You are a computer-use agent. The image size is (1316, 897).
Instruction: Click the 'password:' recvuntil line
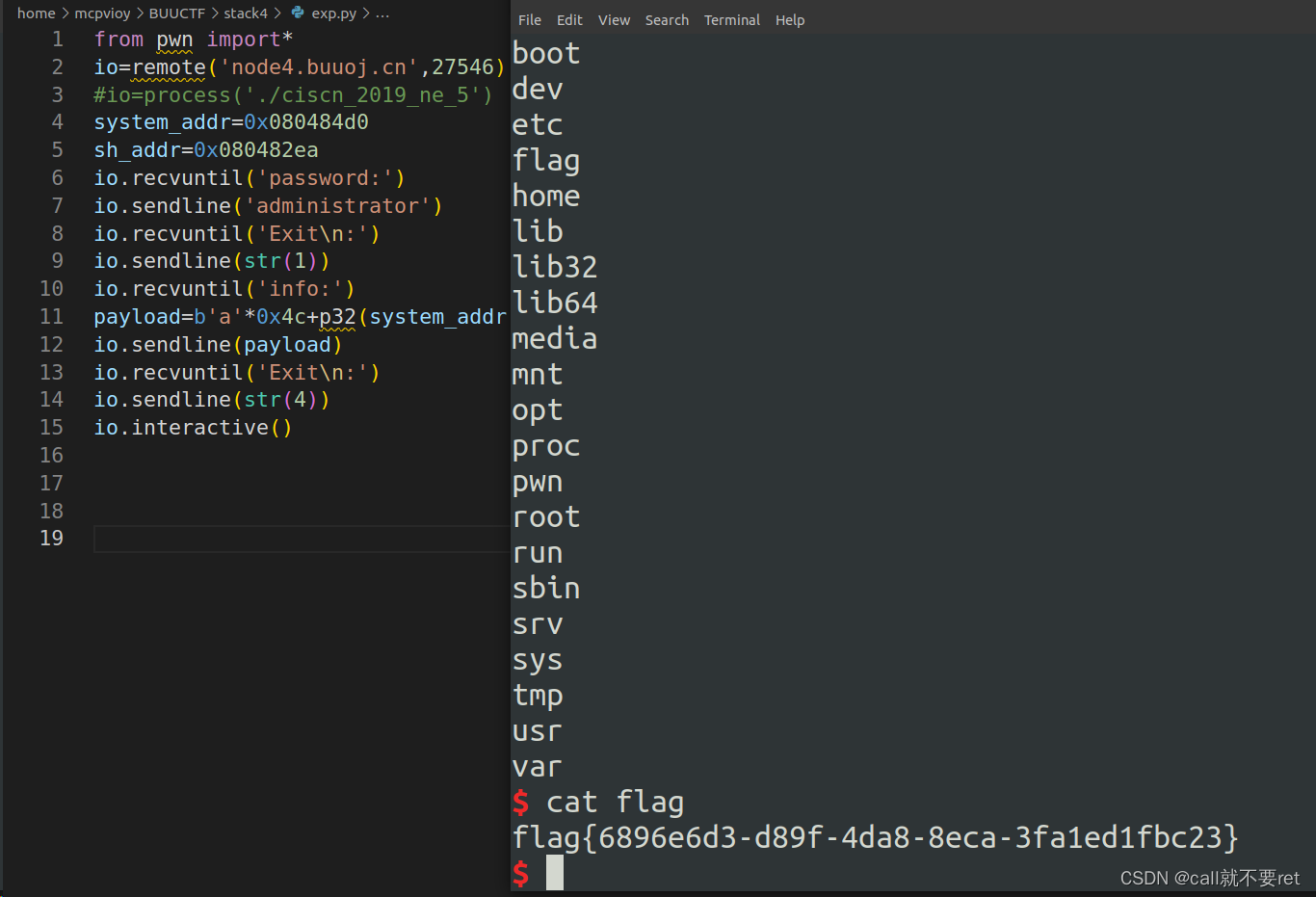tap(250, 178)
